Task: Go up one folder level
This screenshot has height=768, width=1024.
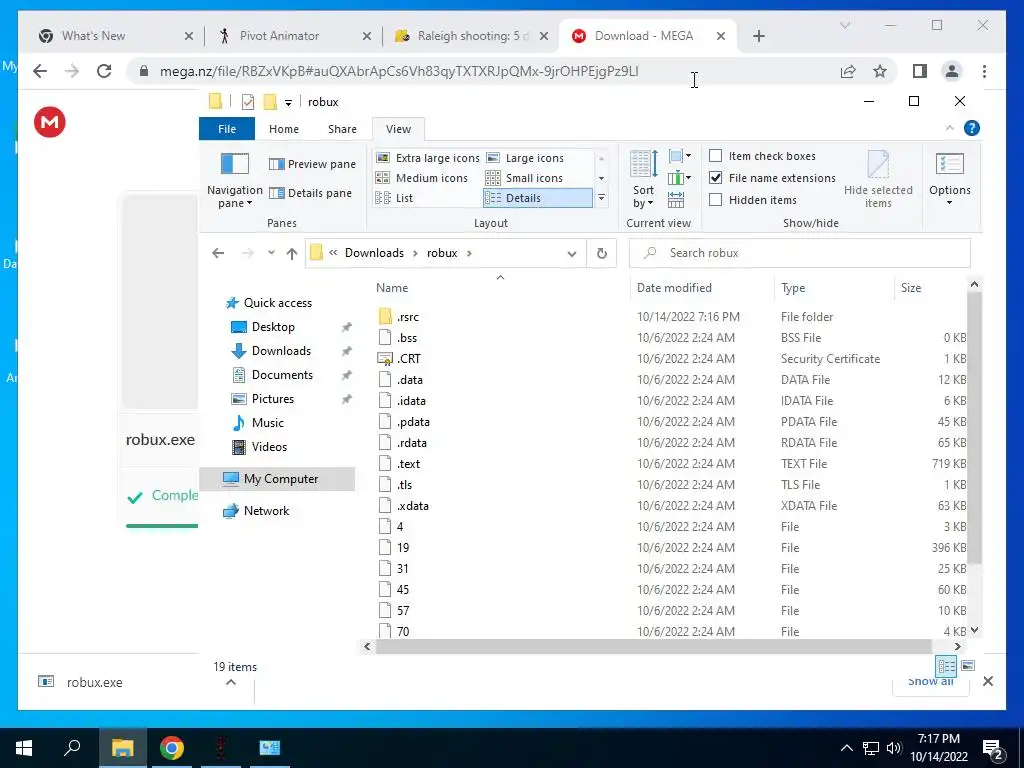Action: click(x=291, y=253)
